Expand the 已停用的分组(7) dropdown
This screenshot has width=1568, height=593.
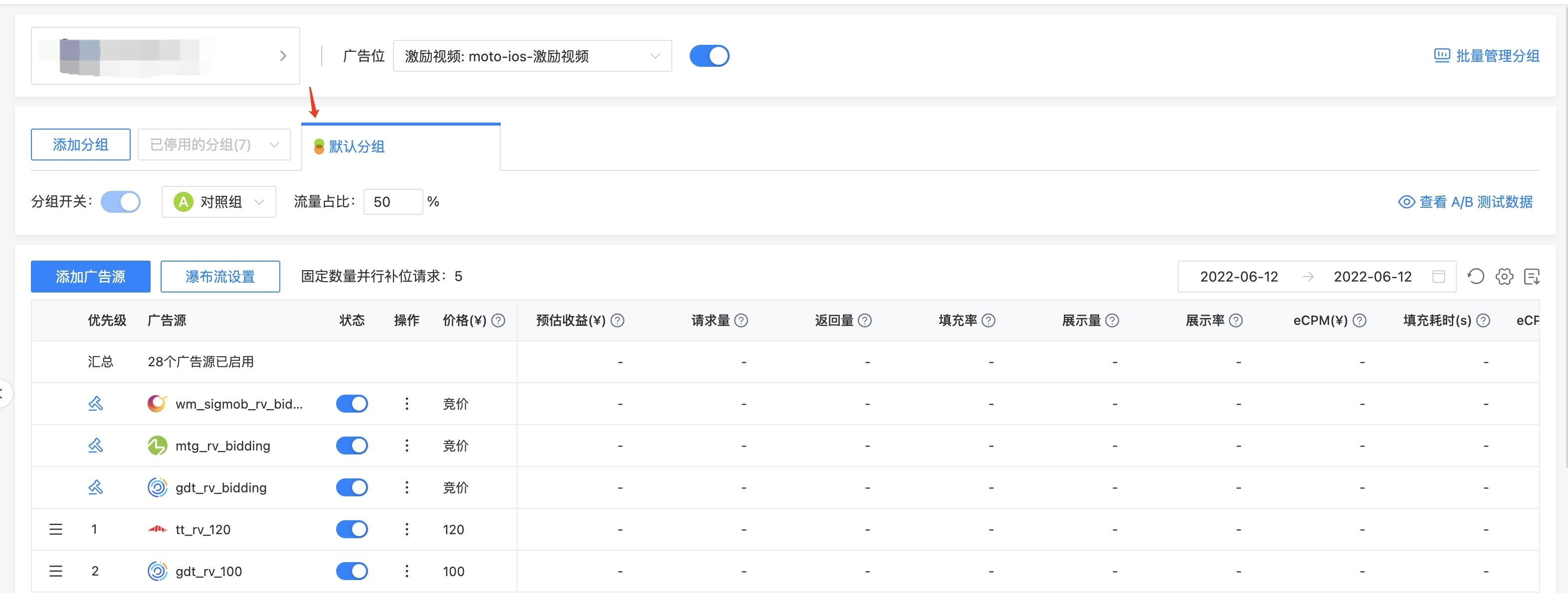tap(214, 144)
